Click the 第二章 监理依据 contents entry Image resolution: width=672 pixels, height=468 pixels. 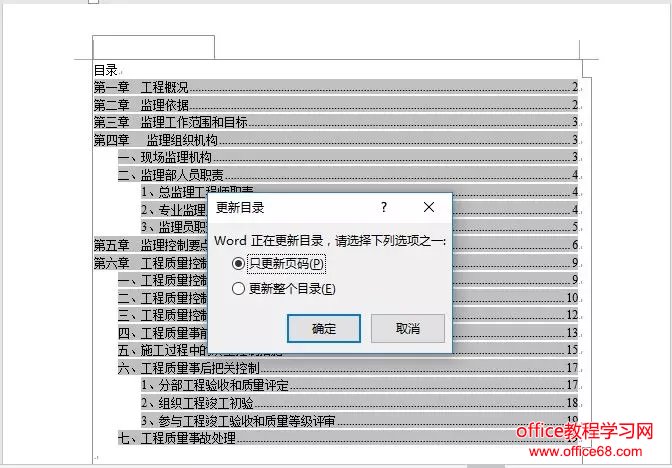[x=336, y=105]
